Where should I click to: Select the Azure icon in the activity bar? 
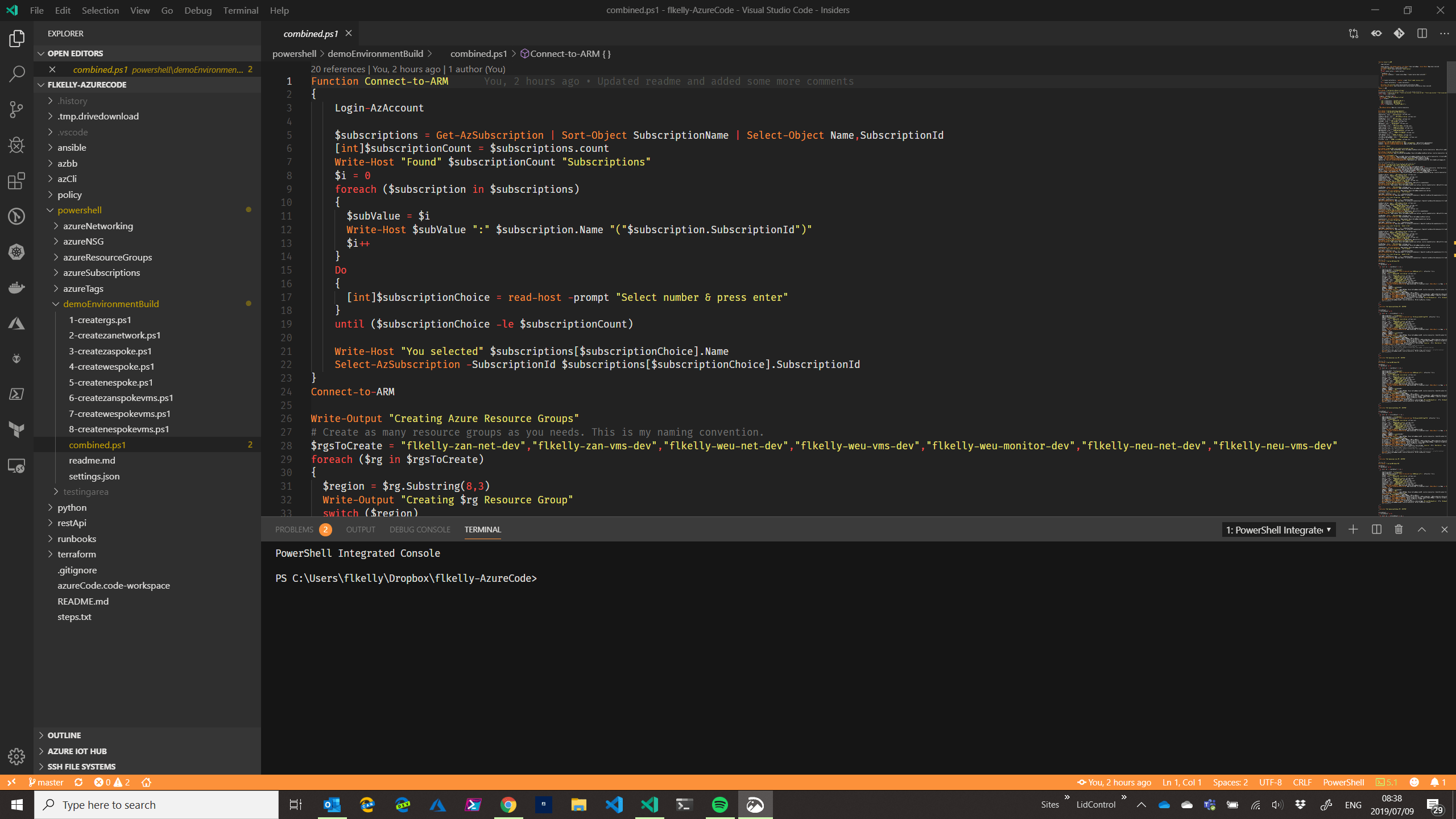point(16,322)
